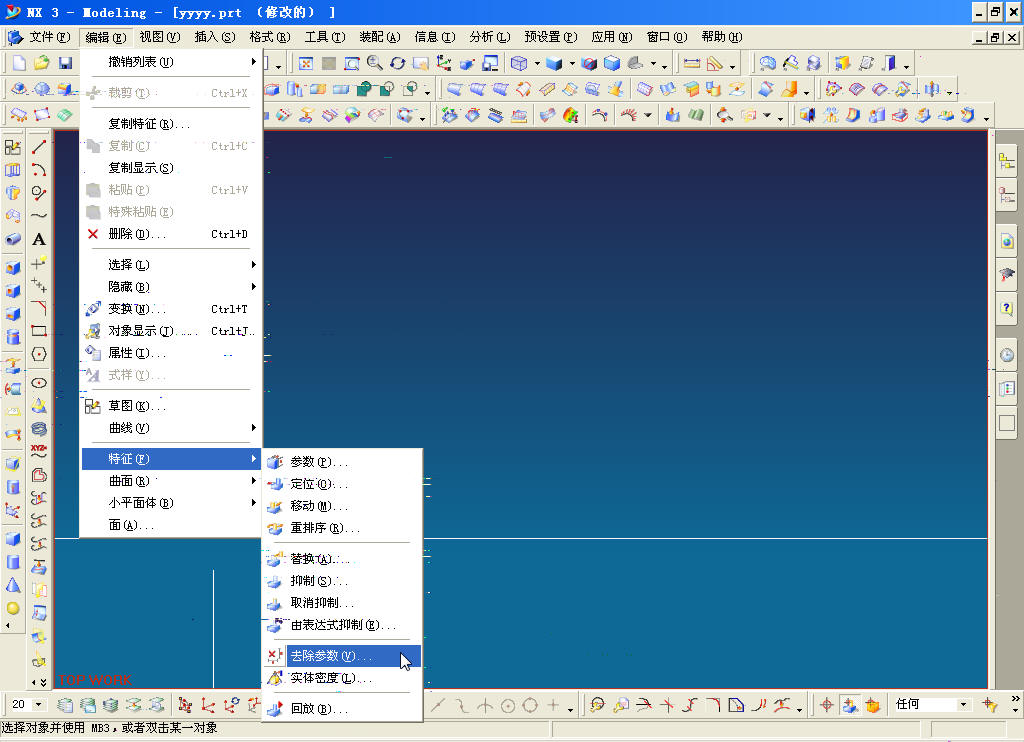The height and width of the screenshot is (742, 1024).
Task: Click the angle measurement icon
Action: 715,63
